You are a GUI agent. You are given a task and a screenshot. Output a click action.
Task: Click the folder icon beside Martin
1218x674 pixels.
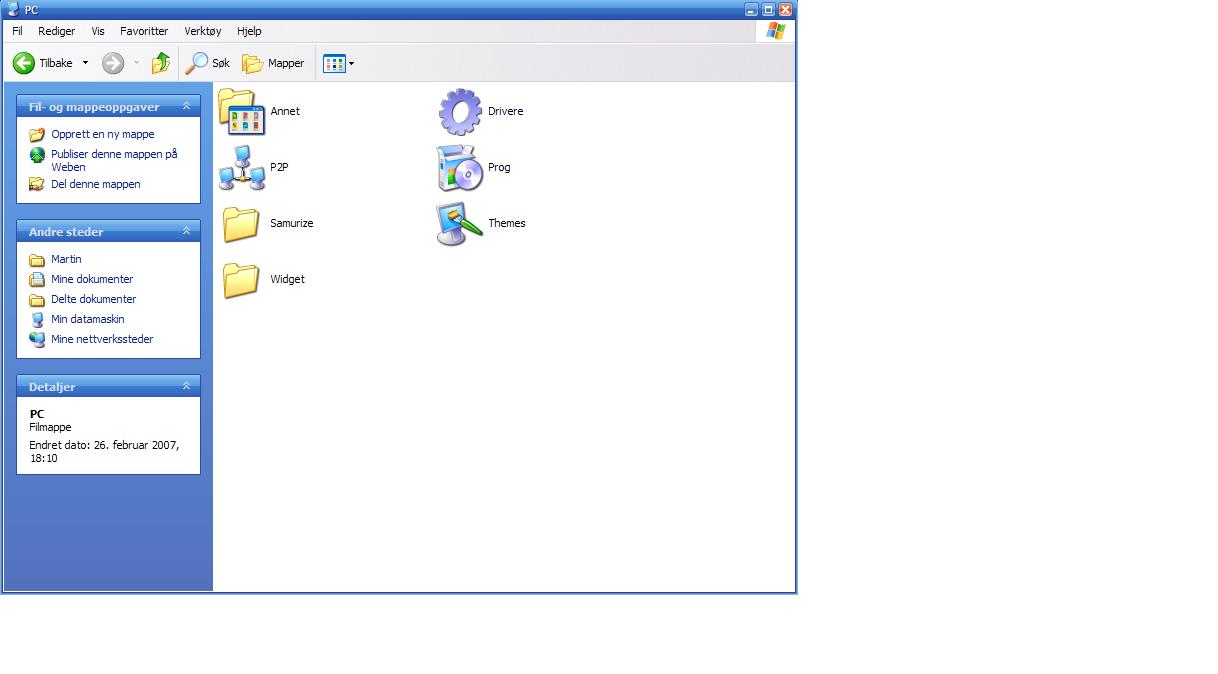37,259
